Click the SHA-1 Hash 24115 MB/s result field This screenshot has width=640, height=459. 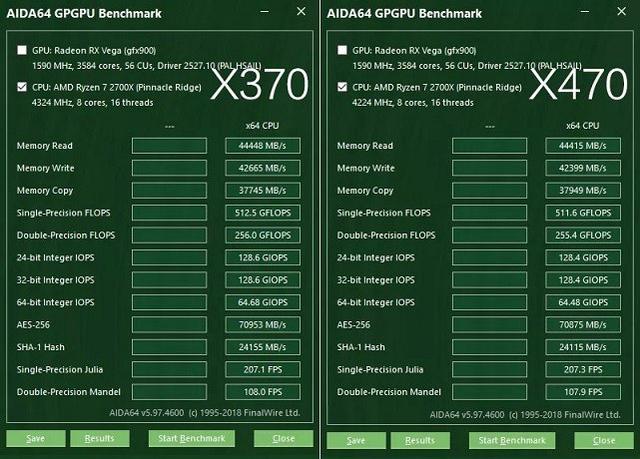coord(580,347)
